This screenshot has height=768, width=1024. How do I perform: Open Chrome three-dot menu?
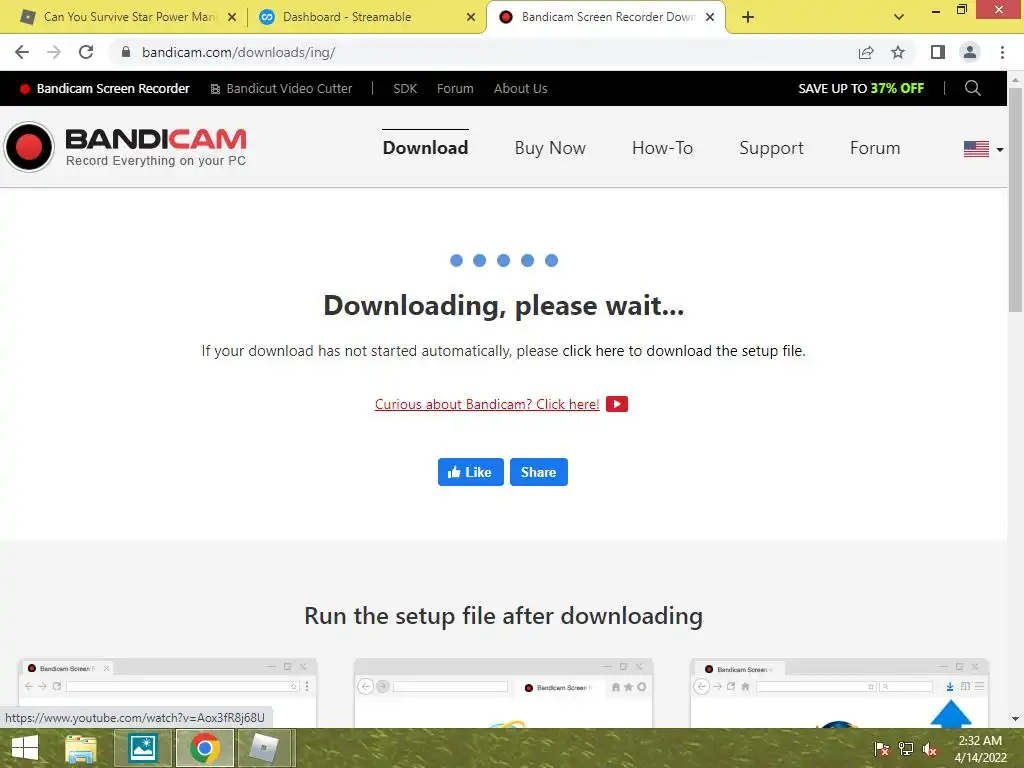[1002, 52]
